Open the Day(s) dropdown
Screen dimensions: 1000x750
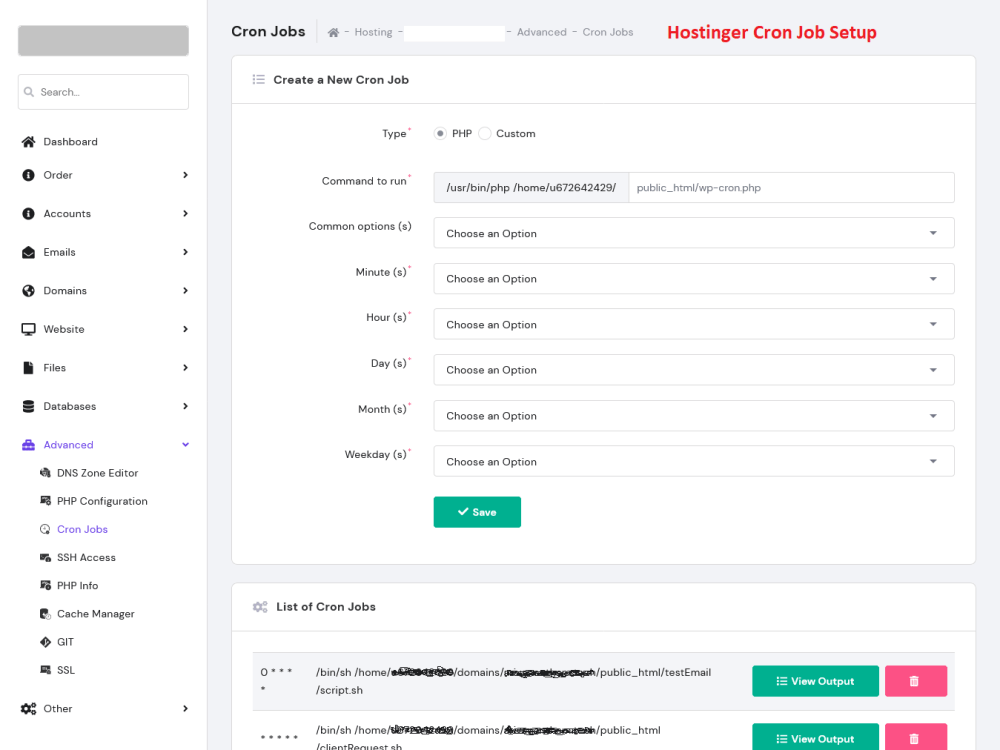[694, 370]
